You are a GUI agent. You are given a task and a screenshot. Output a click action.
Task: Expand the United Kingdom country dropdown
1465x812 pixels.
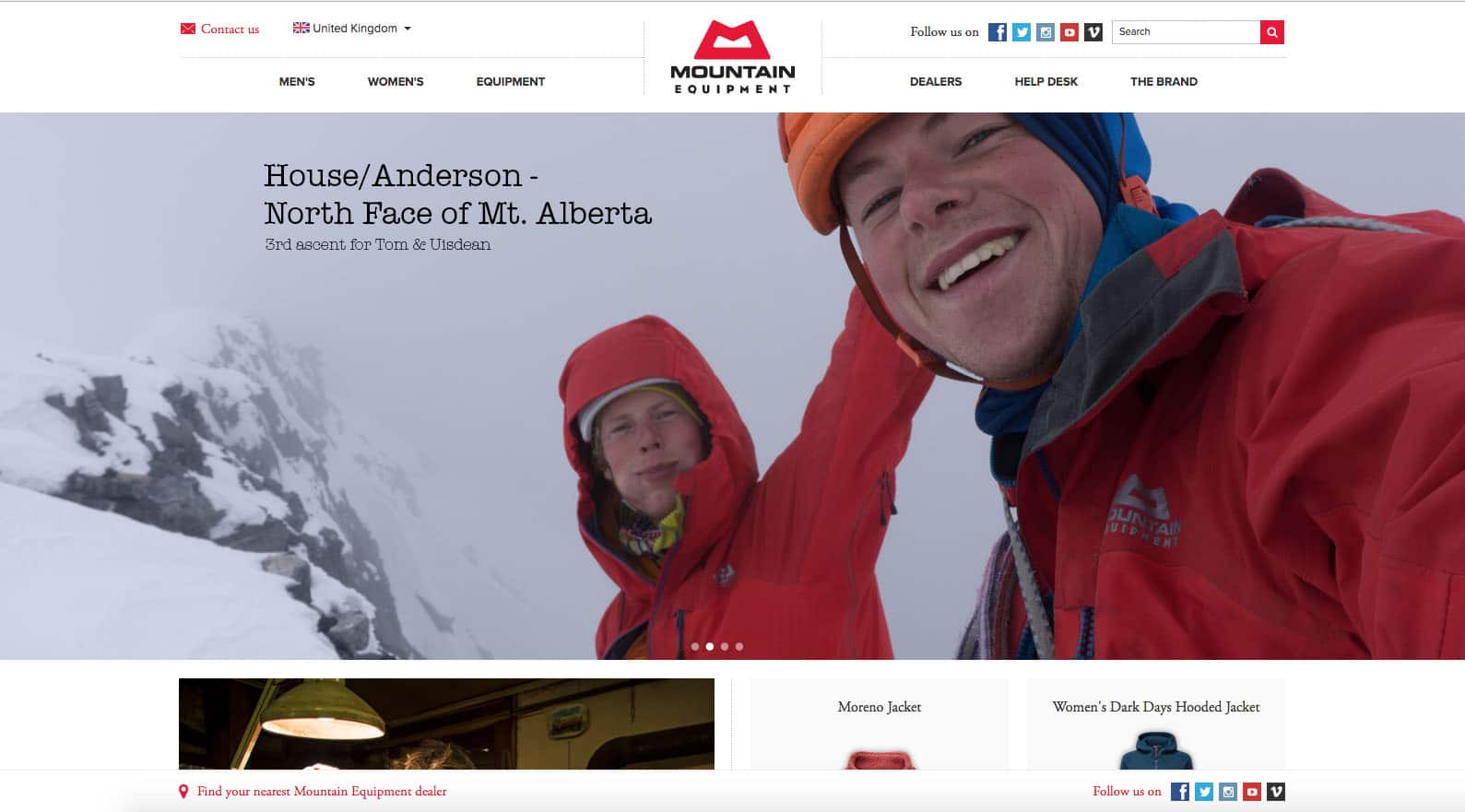tap(352, 29)
